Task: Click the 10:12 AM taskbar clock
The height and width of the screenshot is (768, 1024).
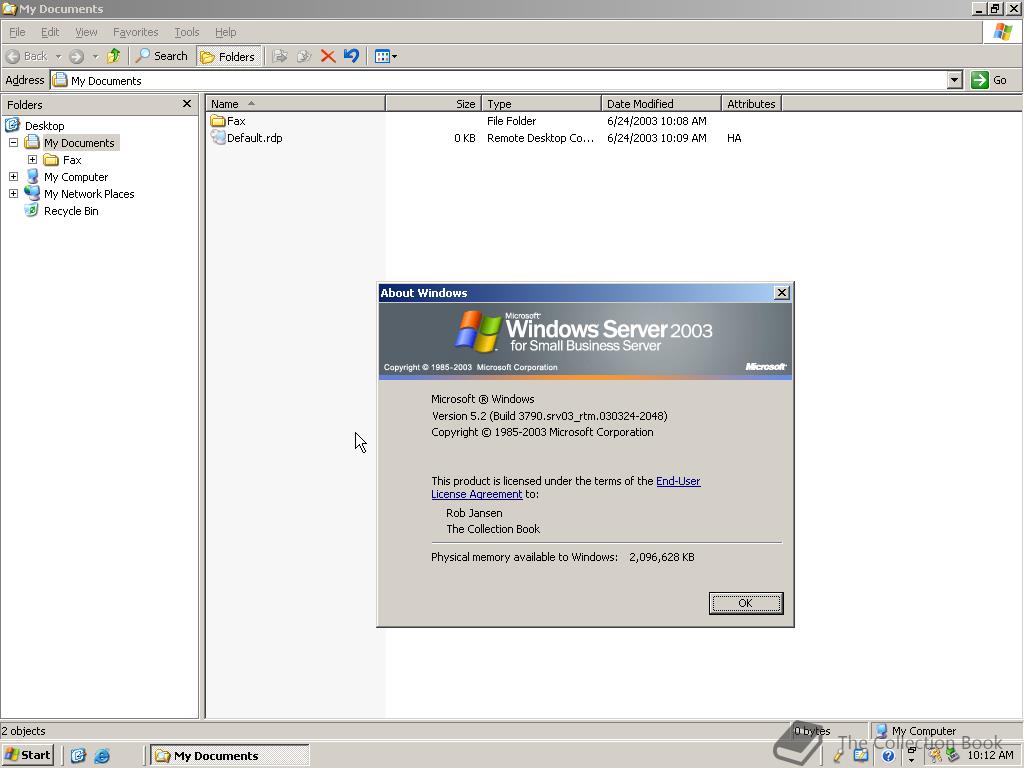Action: pos(990,756)
